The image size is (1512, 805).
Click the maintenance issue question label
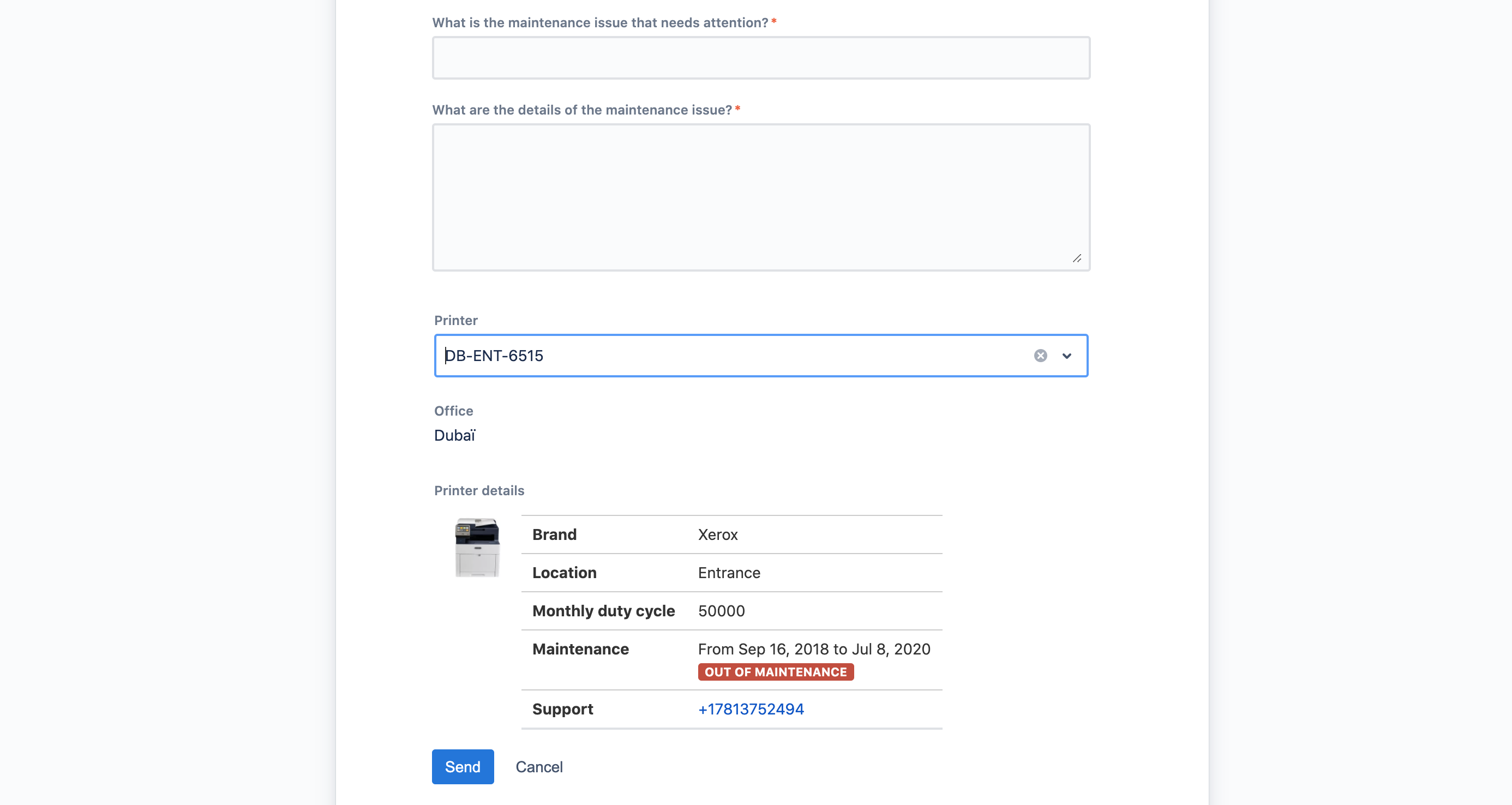click(x=600, y=23)
